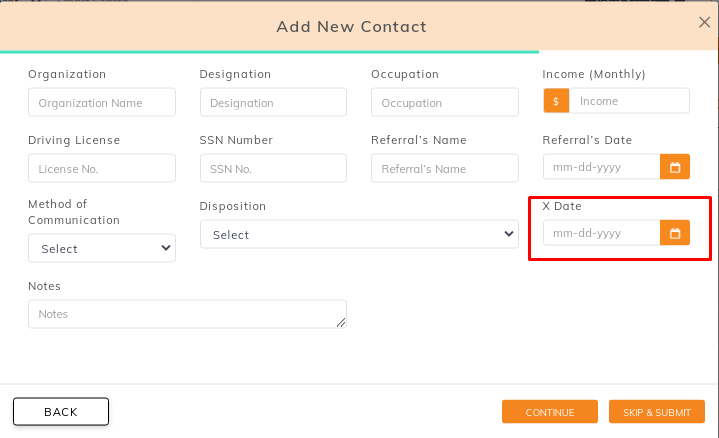Click the Disposition dropdown chevron arrow
The height and width of the screenshot is (438, 719).
509,234
